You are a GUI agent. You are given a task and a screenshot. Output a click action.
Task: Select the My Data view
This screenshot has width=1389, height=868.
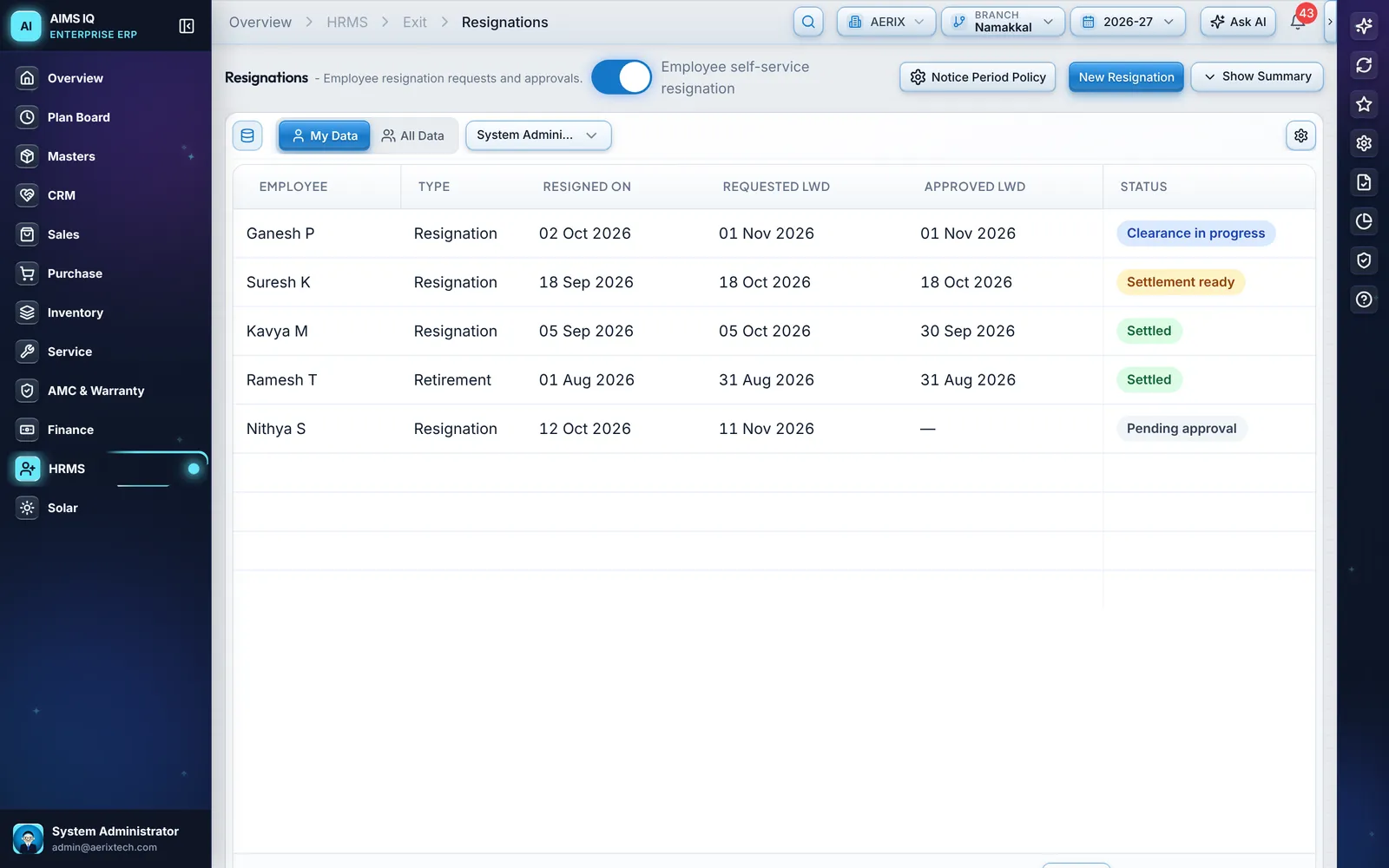tap(325, 135)
